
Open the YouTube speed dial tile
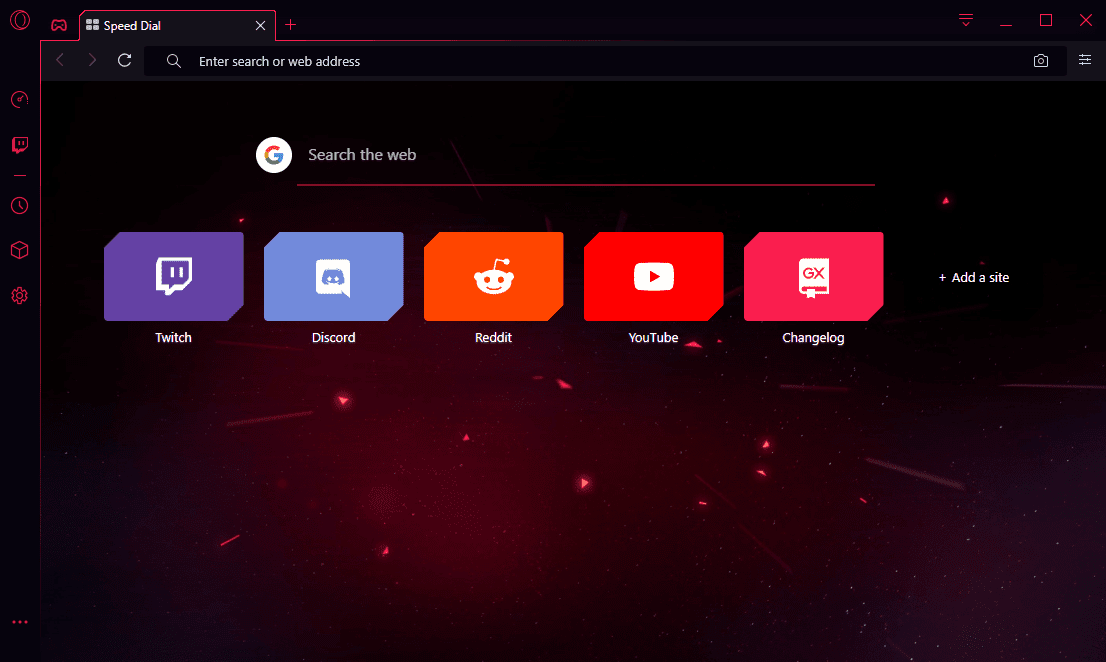(654, 276)
